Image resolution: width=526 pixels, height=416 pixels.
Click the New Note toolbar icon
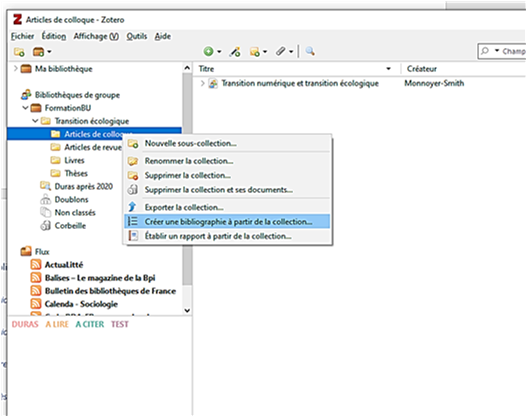click(x=255, y=52)
